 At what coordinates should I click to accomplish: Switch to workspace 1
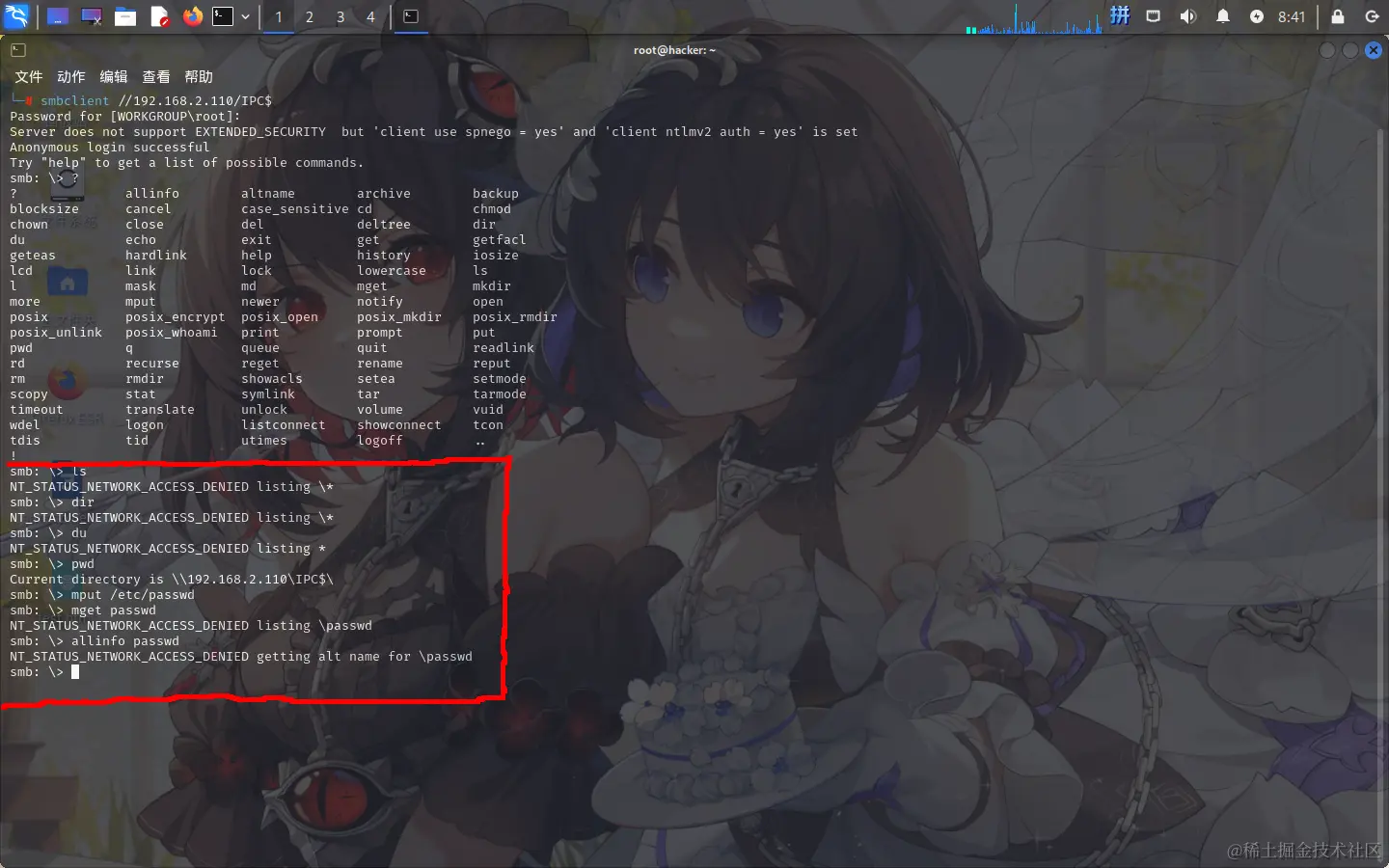tap(279, 16)
